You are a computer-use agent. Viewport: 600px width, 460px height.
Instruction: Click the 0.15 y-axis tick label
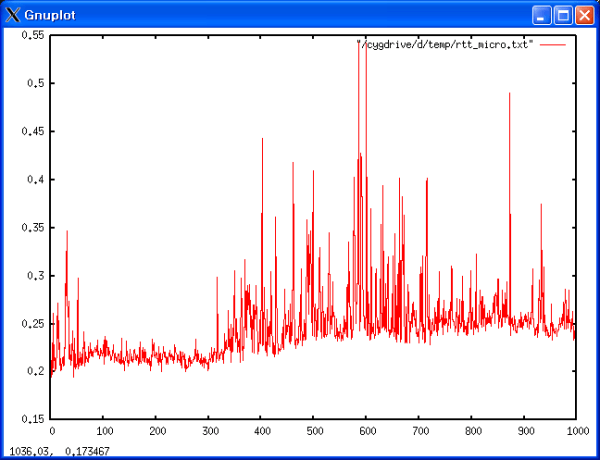pos(33,419)
